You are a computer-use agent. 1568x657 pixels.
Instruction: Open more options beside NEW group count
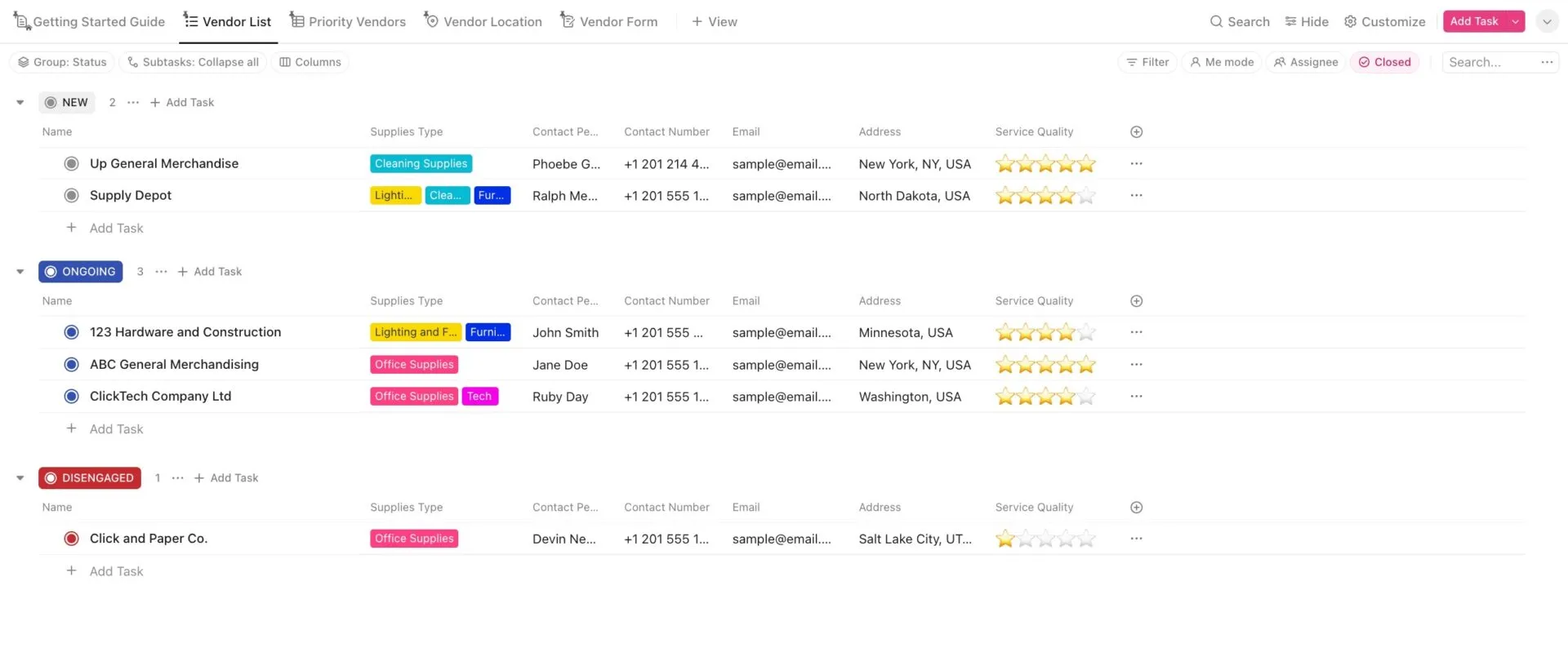pyautogui.click(x=133, y=103)
